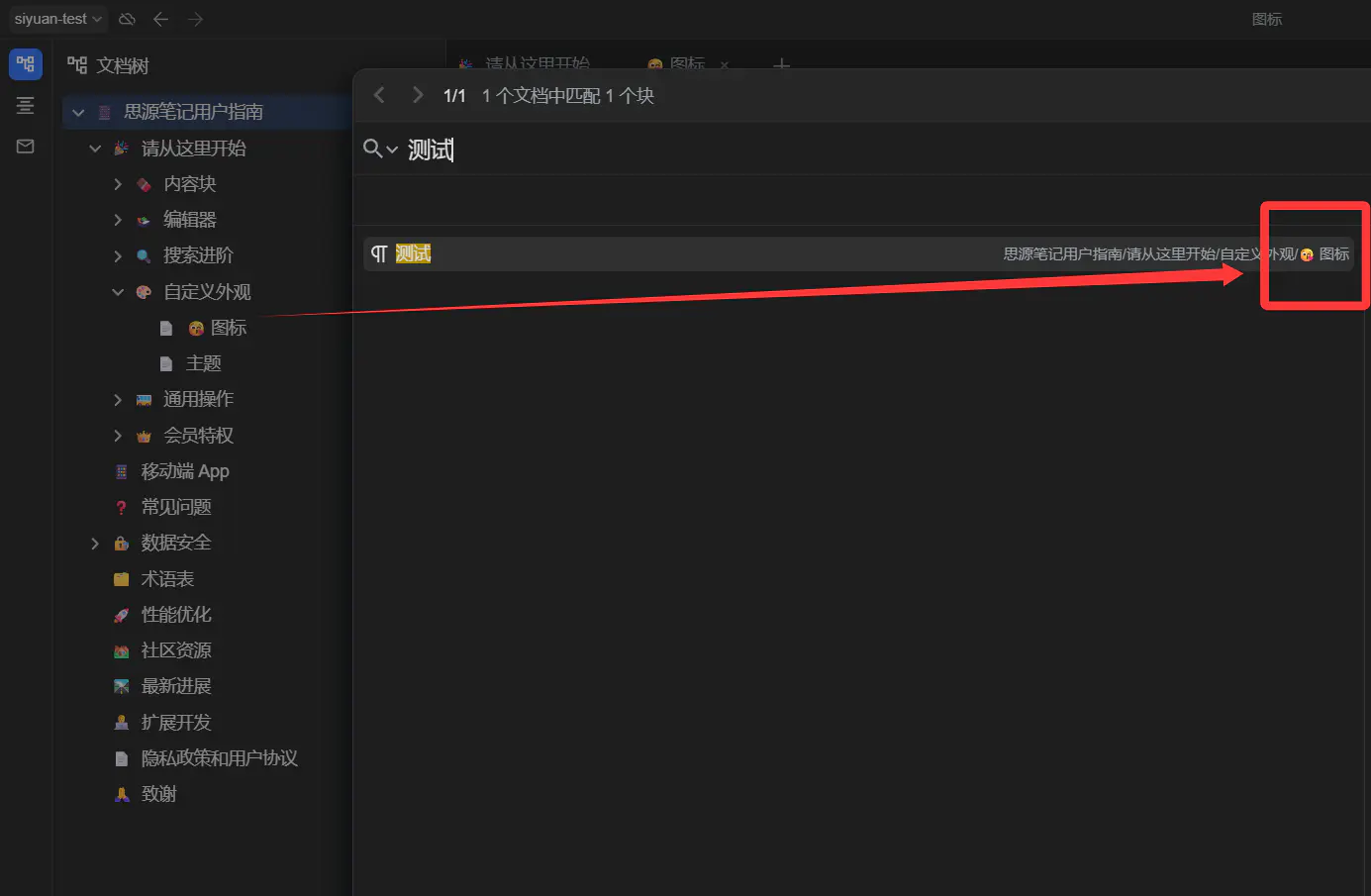Open the file tree dock panel icon
This screenshot has height=896, width=1371.
pyautogui.click(x=26, y=64)
